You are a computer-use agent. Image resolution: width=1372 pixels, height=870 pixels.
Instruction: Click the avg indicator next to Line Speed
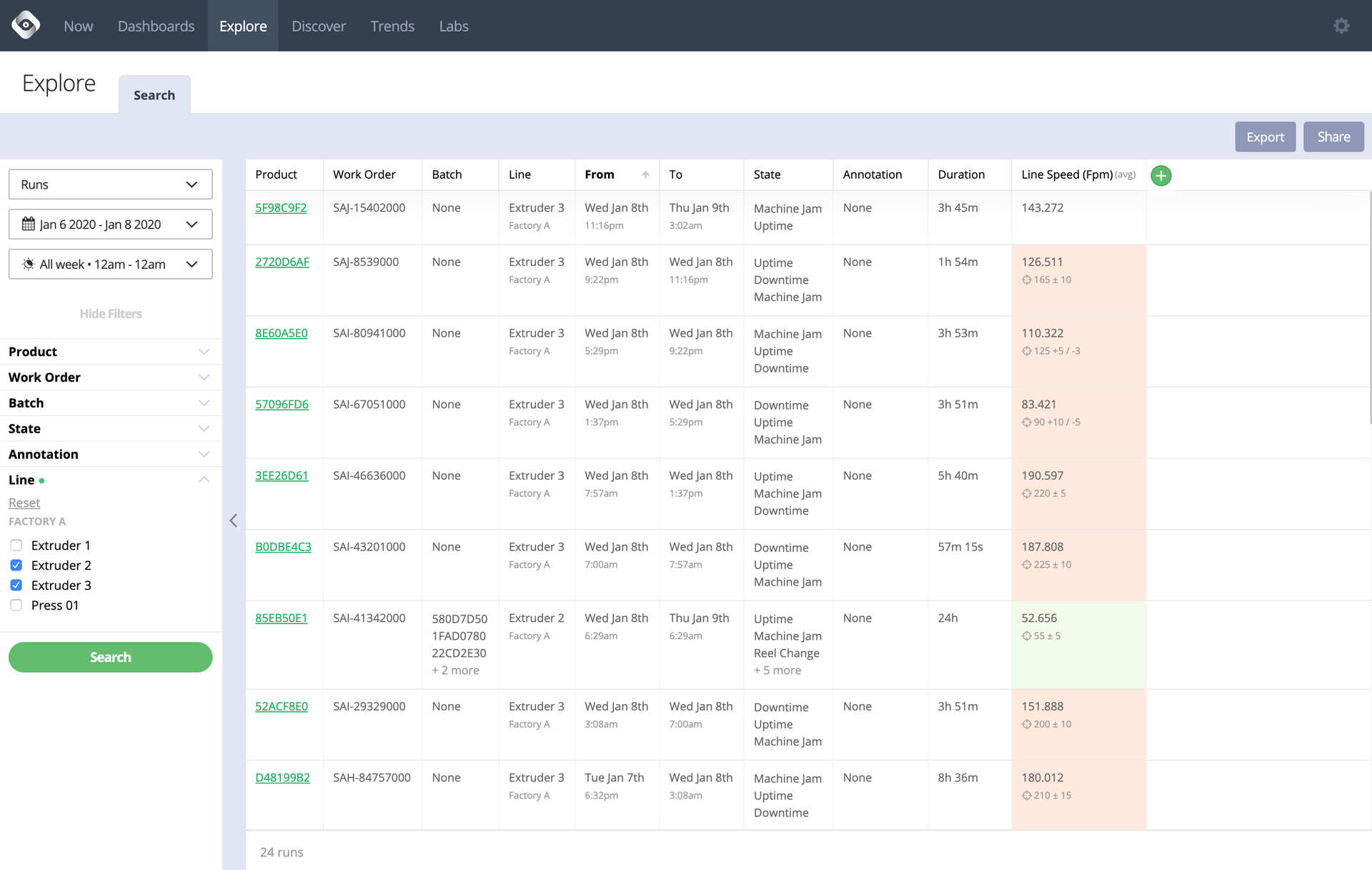point(1125,174)
